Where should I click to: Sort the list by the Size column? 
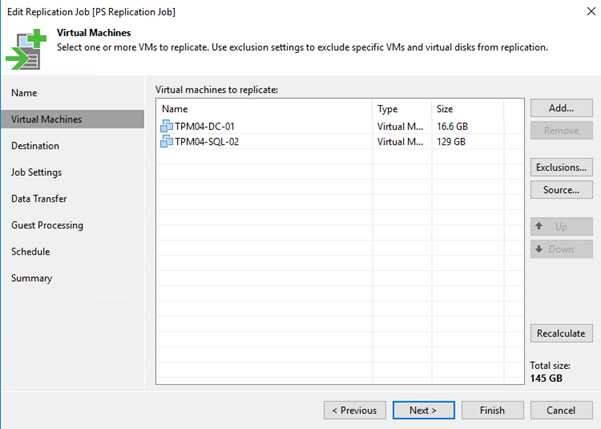[467, 109]
